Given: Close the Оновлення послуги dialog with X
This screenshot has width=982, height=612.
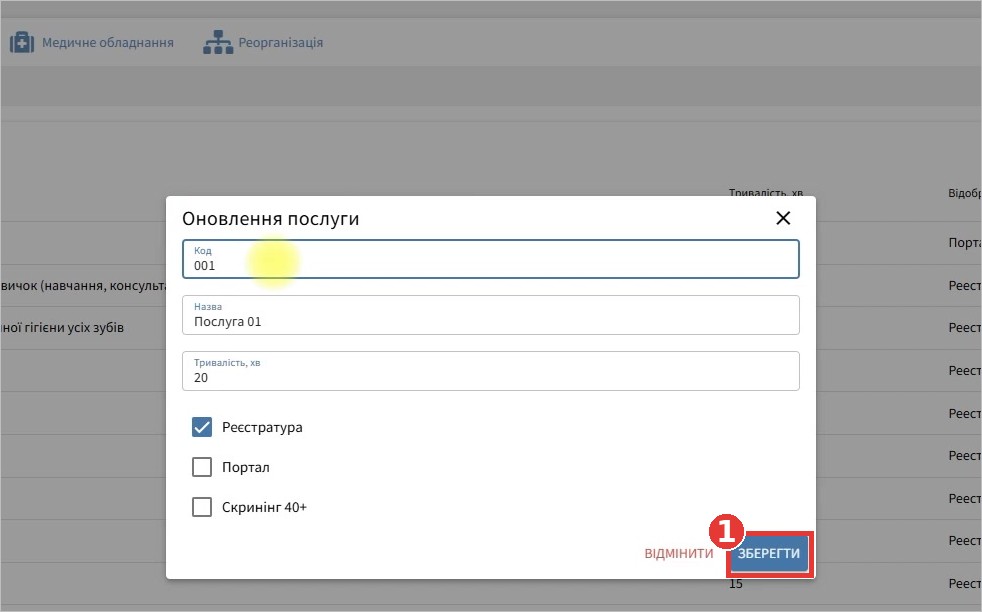Looking at the screenshot, I should click(783, 218).
